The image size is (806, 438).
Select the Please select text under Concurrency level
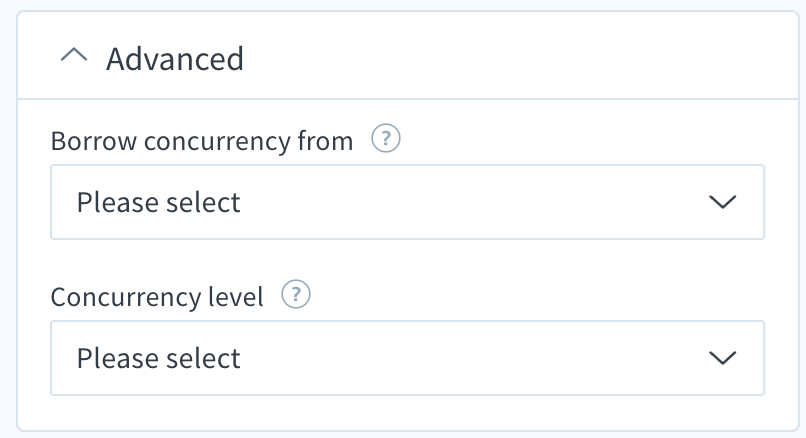(158, 358)
